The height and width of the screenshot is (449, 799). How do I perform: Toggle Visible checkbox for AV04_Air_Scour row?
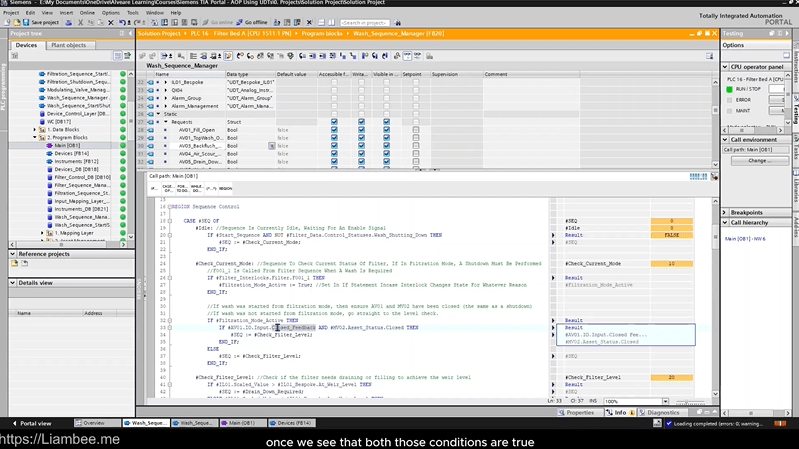click(386, 153)
